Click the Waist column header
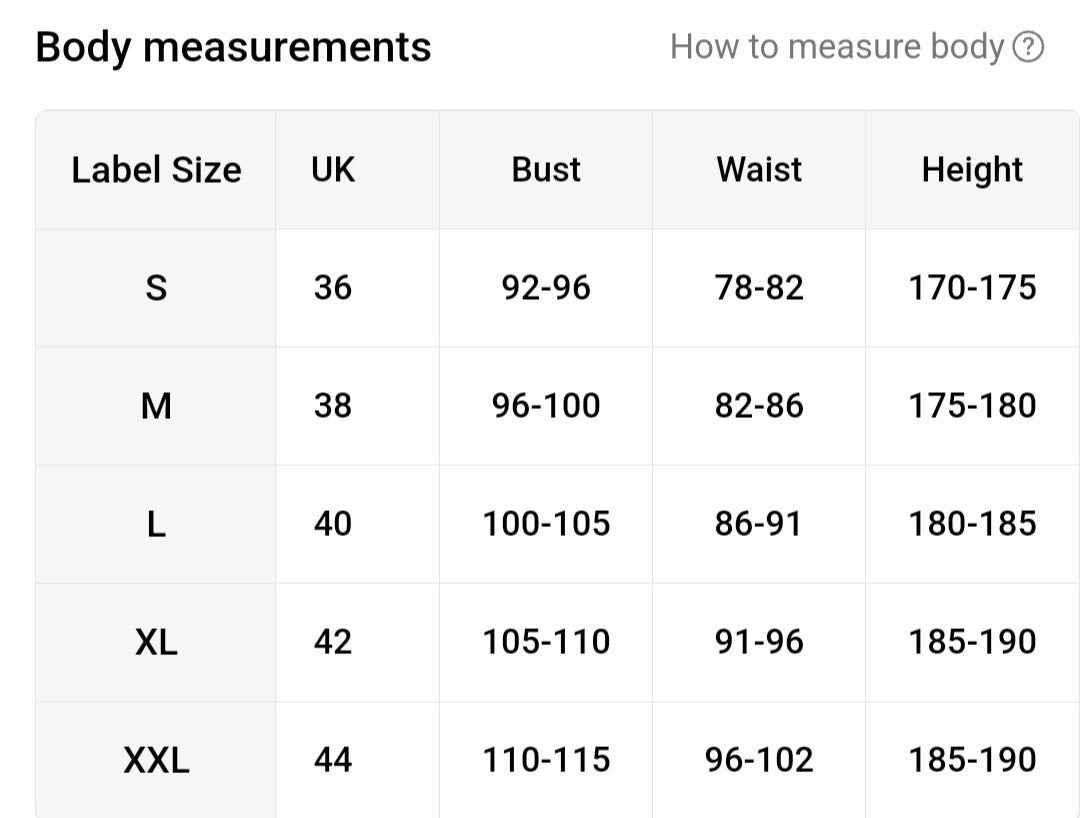 759,170
